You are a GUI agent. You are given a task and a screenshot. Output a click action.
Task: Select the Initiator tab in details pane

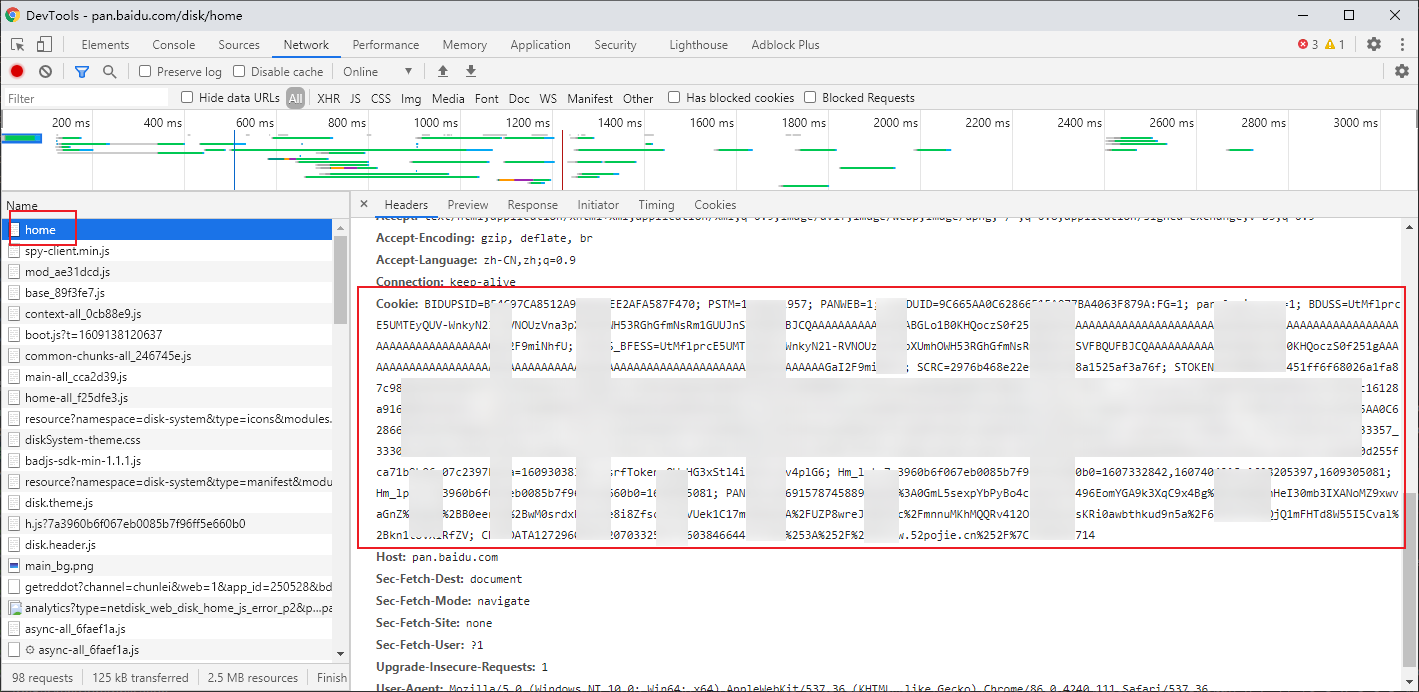click(598, 204)
